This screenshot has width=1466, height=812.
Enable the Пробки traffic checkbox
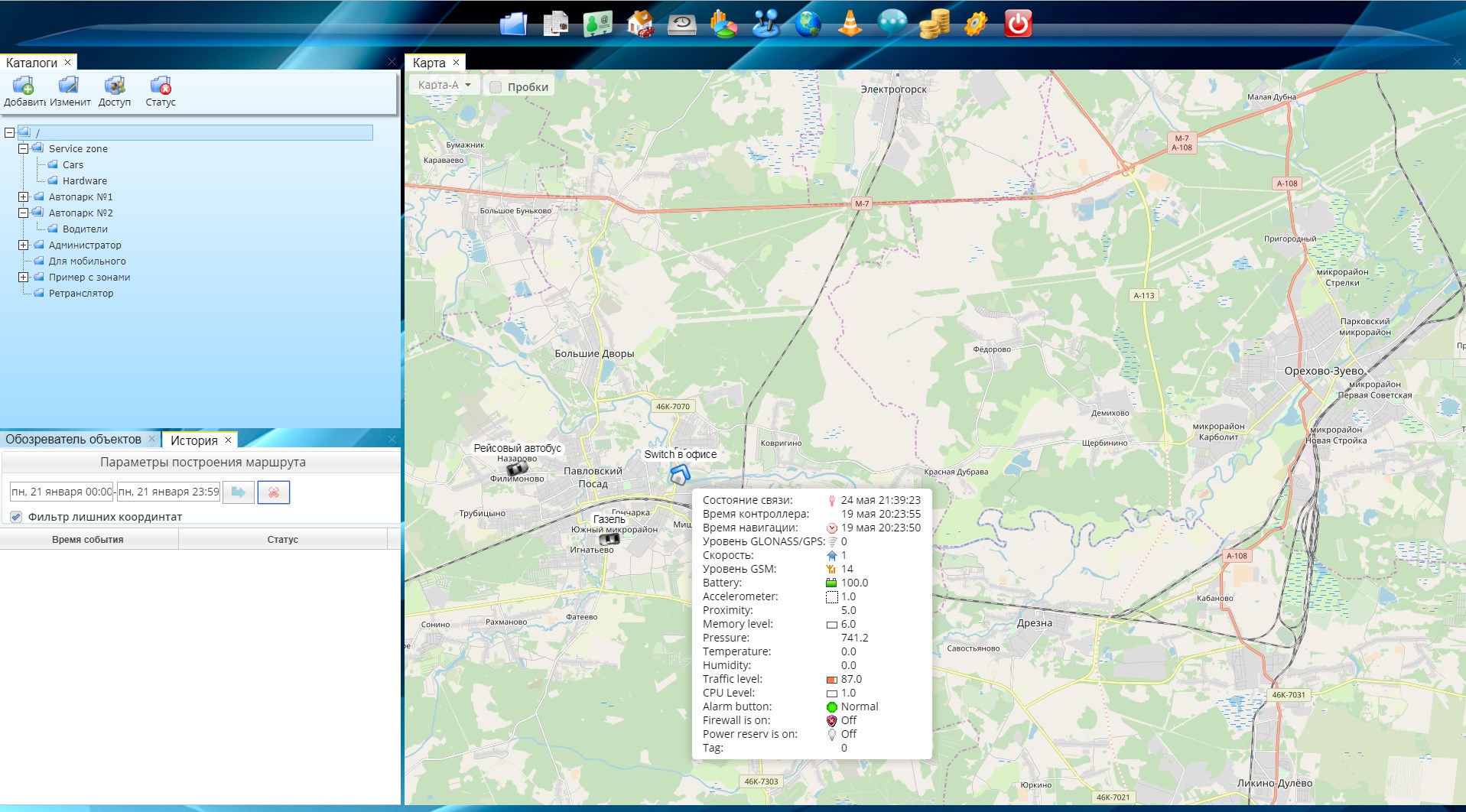pos(496,87)
